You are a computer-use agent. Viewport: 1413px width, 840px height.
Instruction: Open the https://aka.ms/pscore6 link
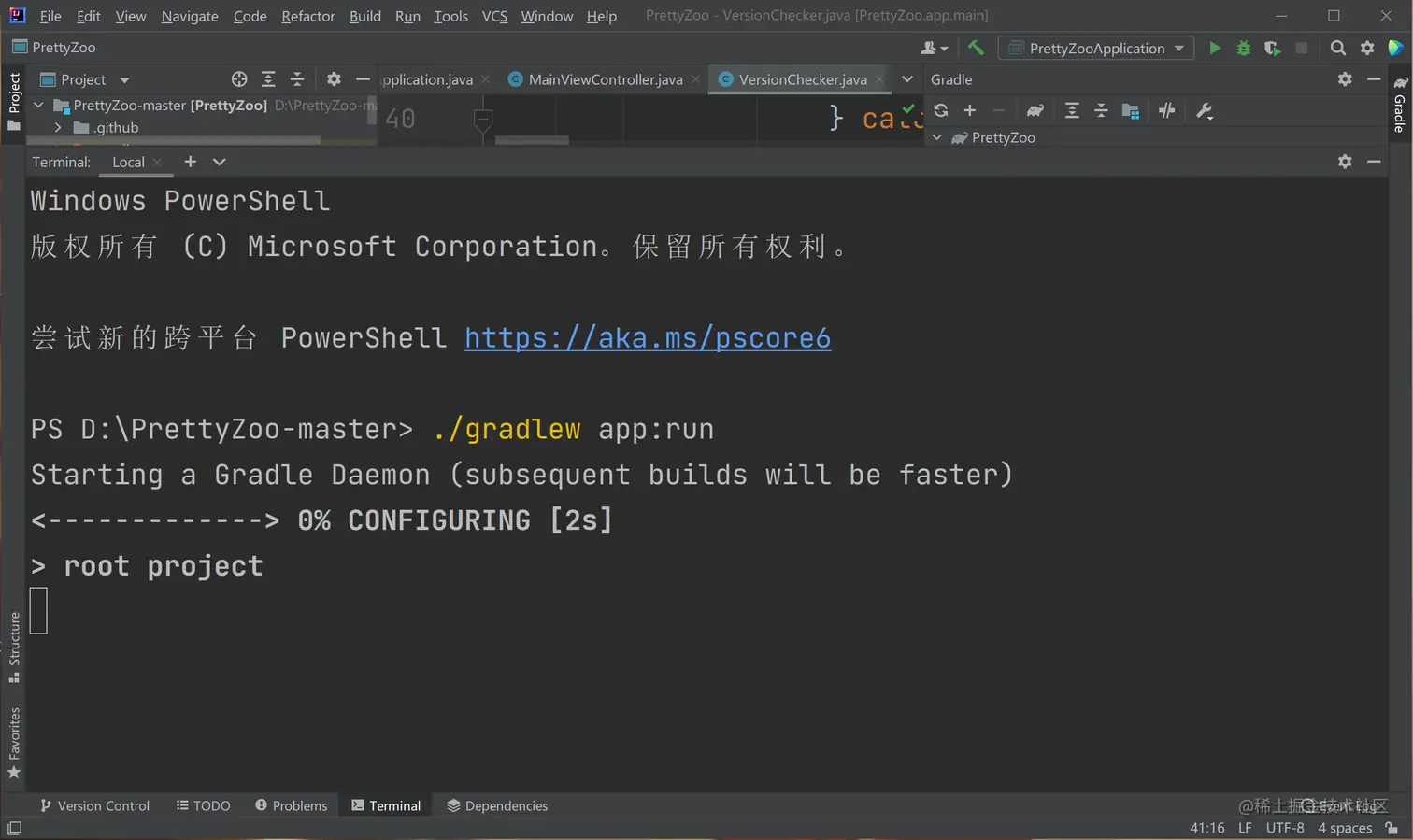pyautogui.click(x=648, y=338)
